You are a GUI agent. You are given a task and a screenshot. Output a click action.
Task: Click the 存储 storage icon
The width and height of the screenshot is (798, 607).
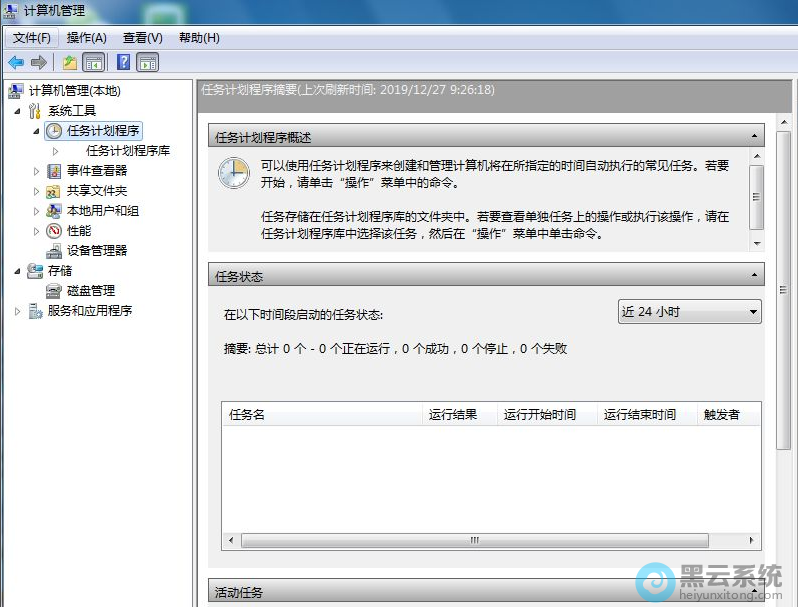pyautogui.click(x=35, y=271)
